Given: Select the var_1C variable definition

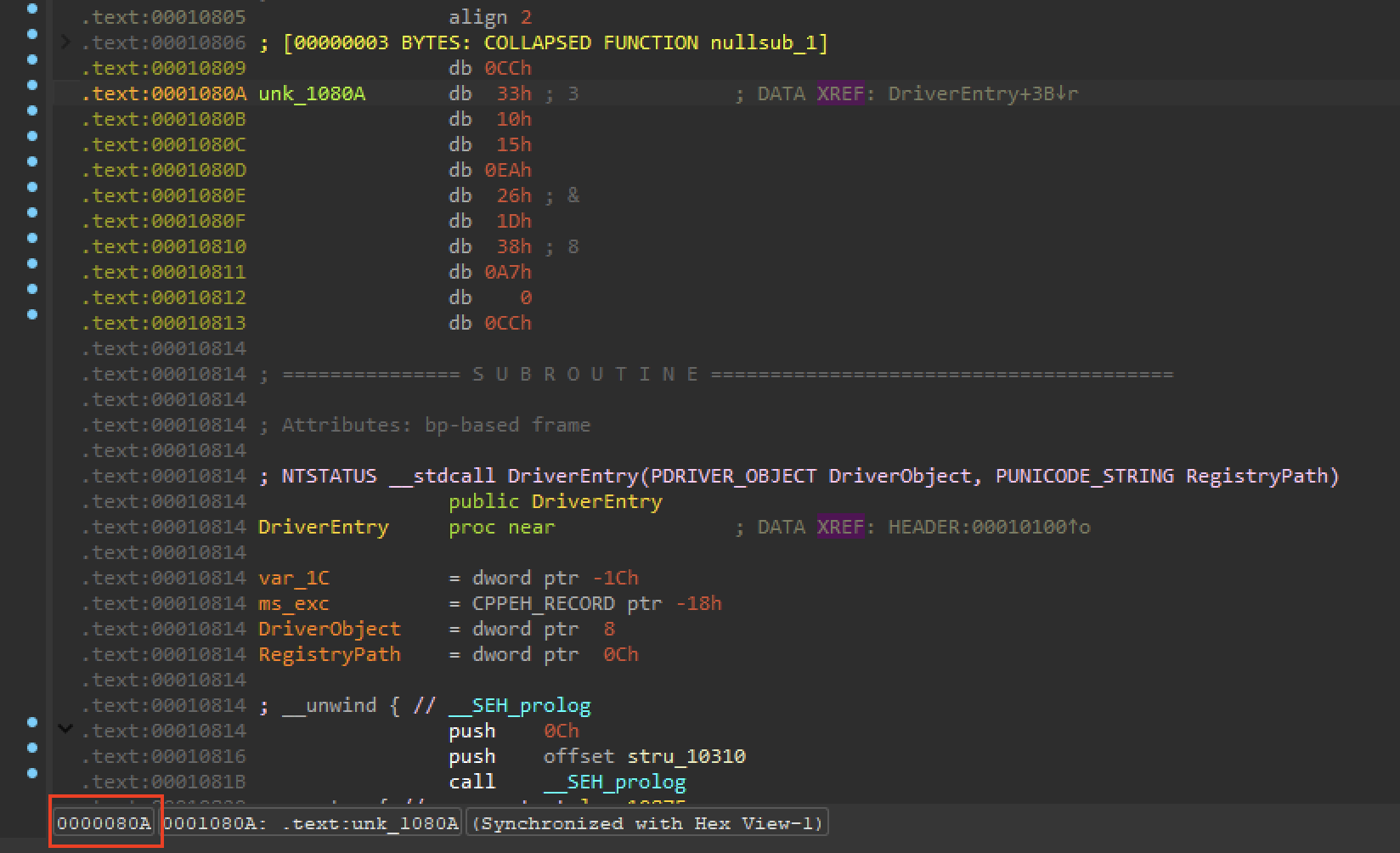Looking at the screenshot, I should (294, 578).
